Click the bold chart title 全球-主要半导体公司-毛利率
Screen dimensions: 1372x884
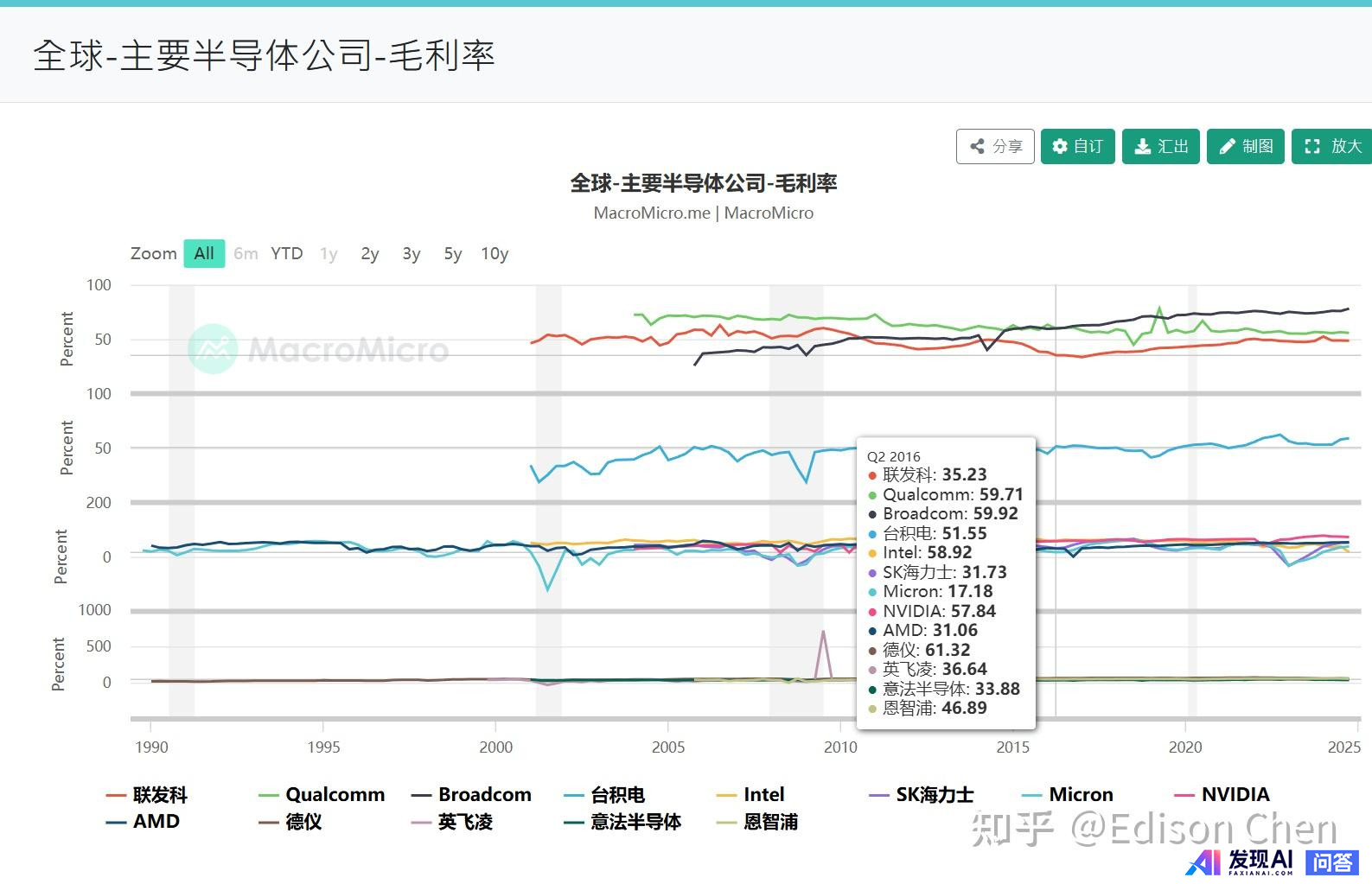[704, 183]
